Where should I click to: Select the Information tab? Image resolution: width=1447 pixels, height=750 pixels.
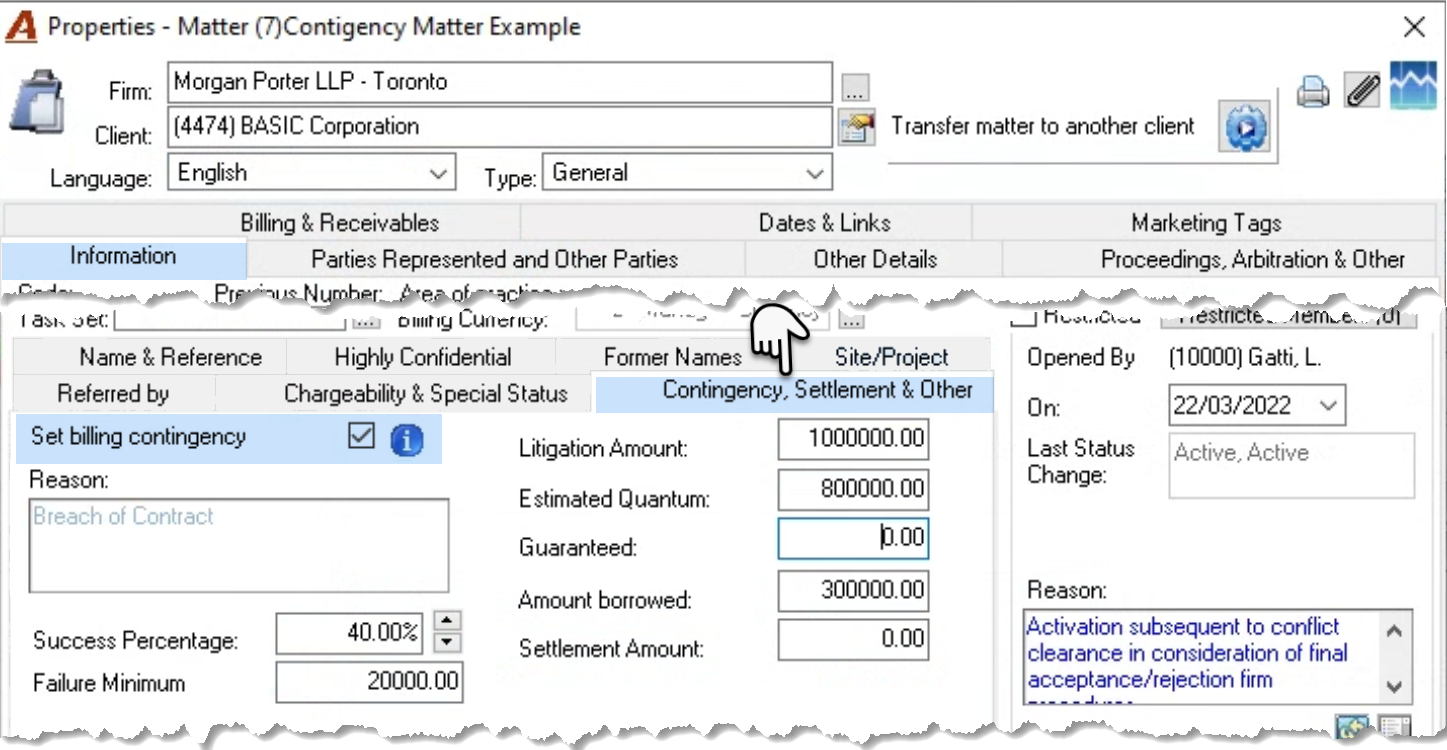pyautogui.click(x=123, y=256)
